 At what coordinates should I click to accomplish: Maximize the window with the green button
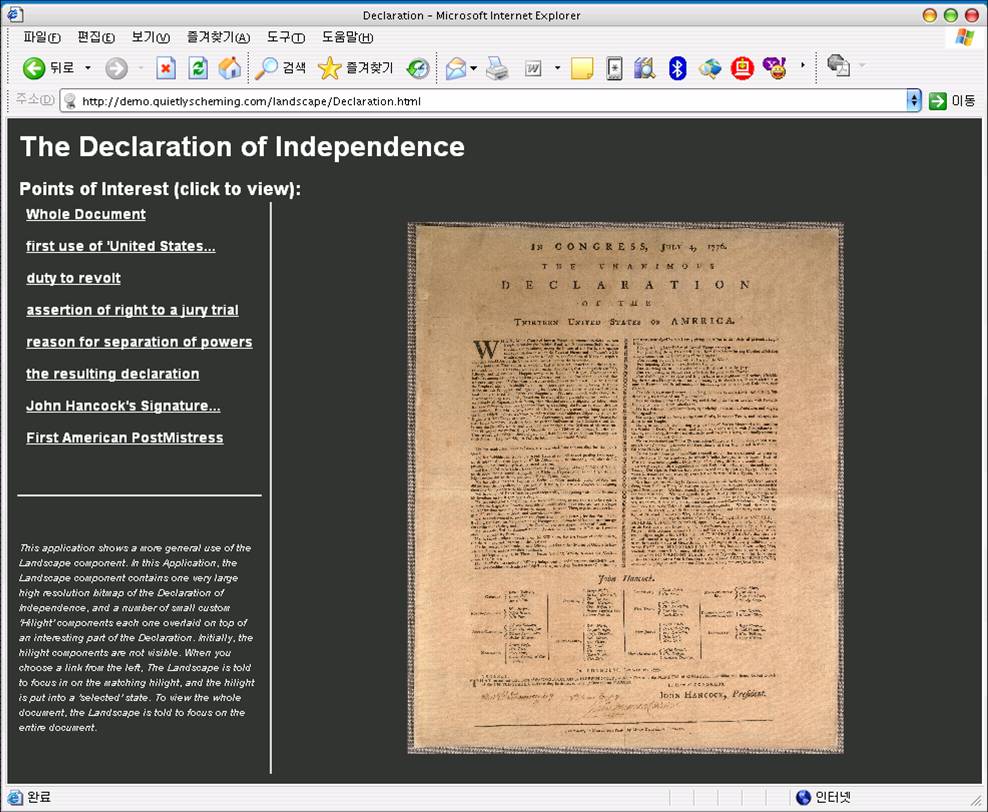coord(951,15)
